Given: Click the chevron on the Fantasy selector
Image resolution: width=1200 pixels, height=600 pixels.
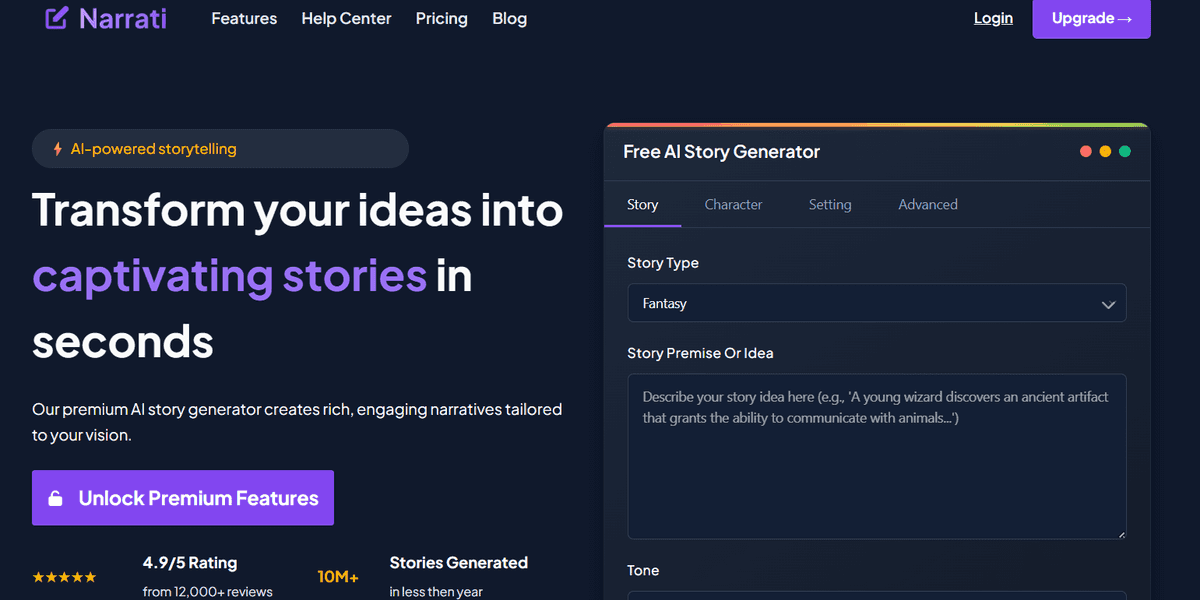Looking at the screenshot, I should click(1108, 303).
